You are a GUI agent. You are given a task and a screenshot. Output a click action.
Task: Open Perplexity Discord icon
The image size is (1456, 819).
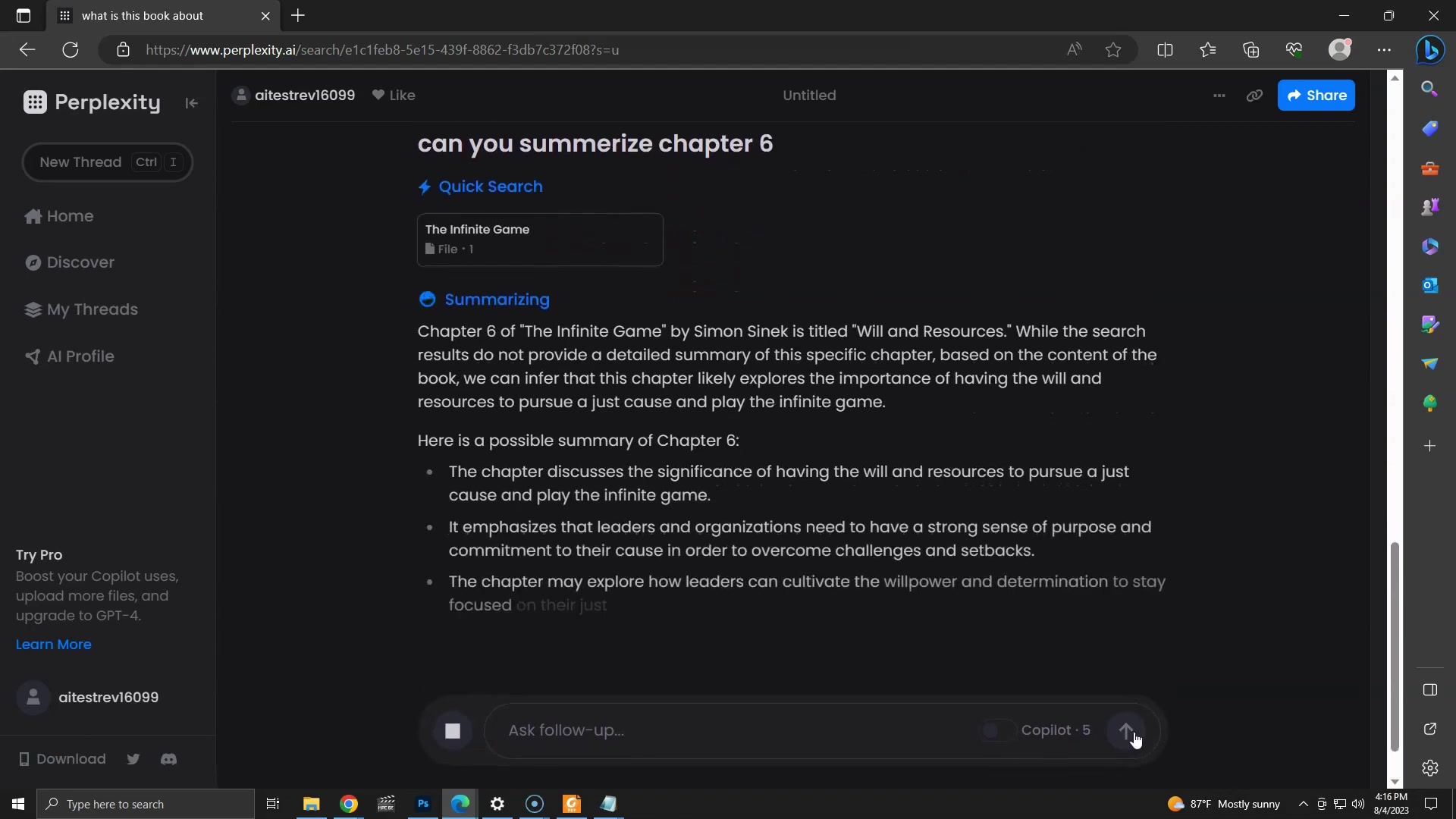[x=169, y=759]
